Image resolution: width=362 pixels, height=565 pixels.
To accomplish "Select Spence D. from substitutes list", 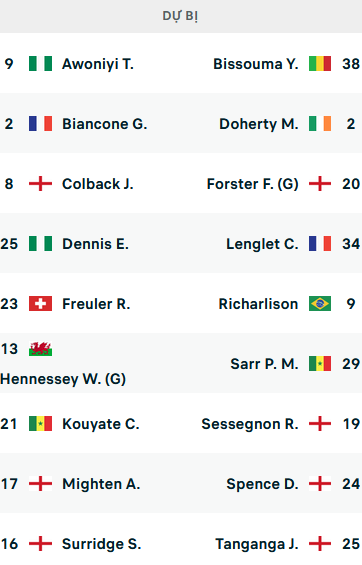I will point(263,484).
